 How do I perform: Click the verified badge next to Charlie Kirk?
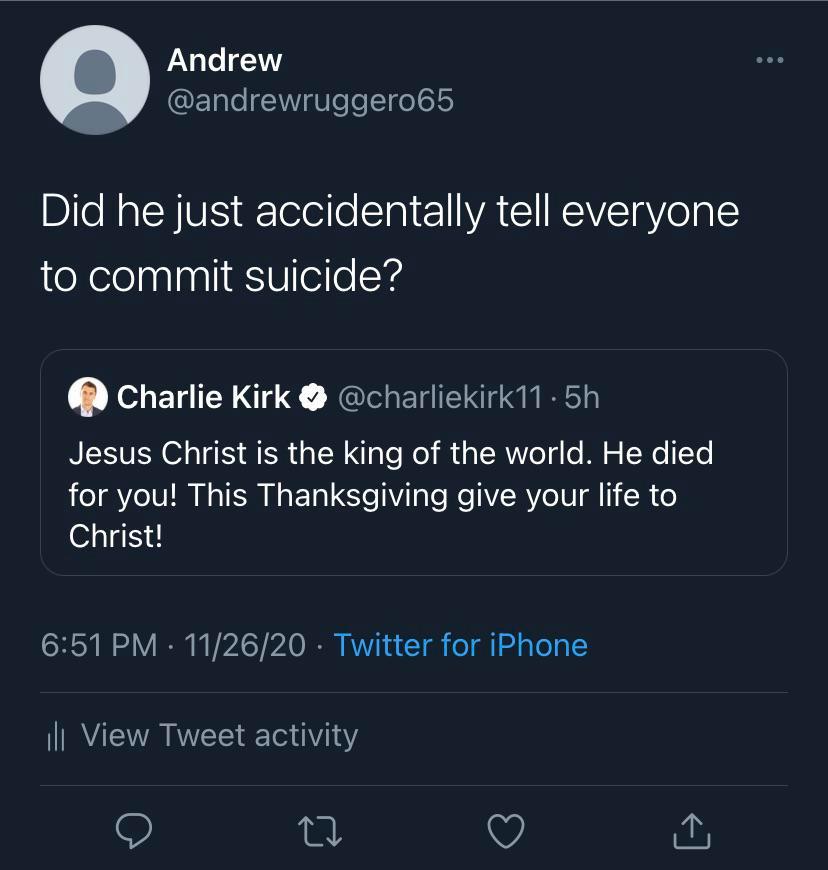(314, 398)
